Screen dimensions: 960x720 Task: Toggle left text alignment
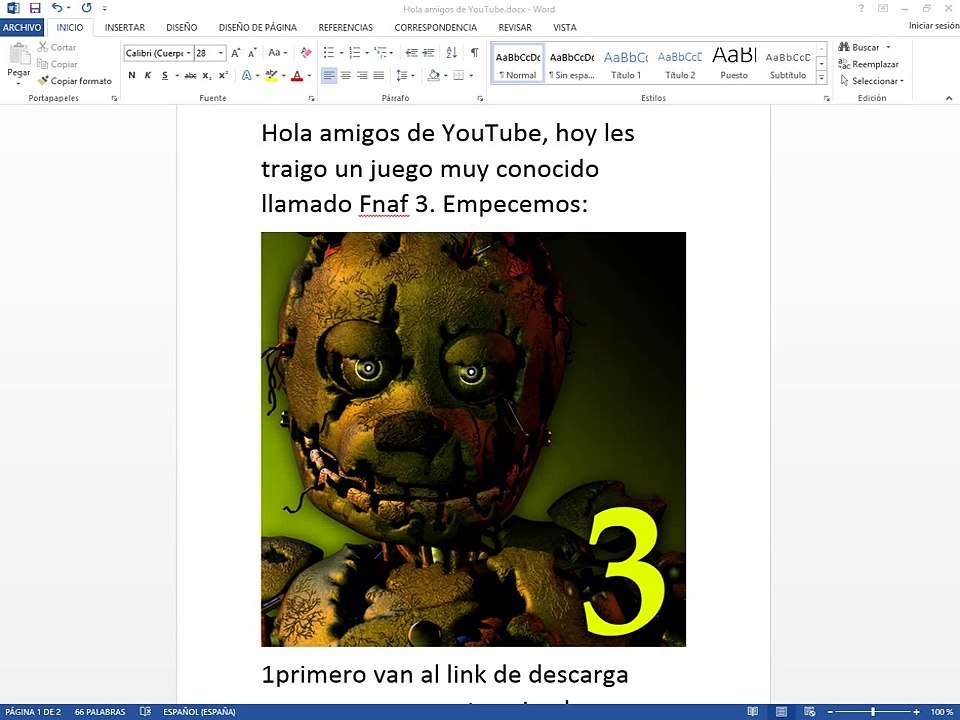tap(329, 75)
